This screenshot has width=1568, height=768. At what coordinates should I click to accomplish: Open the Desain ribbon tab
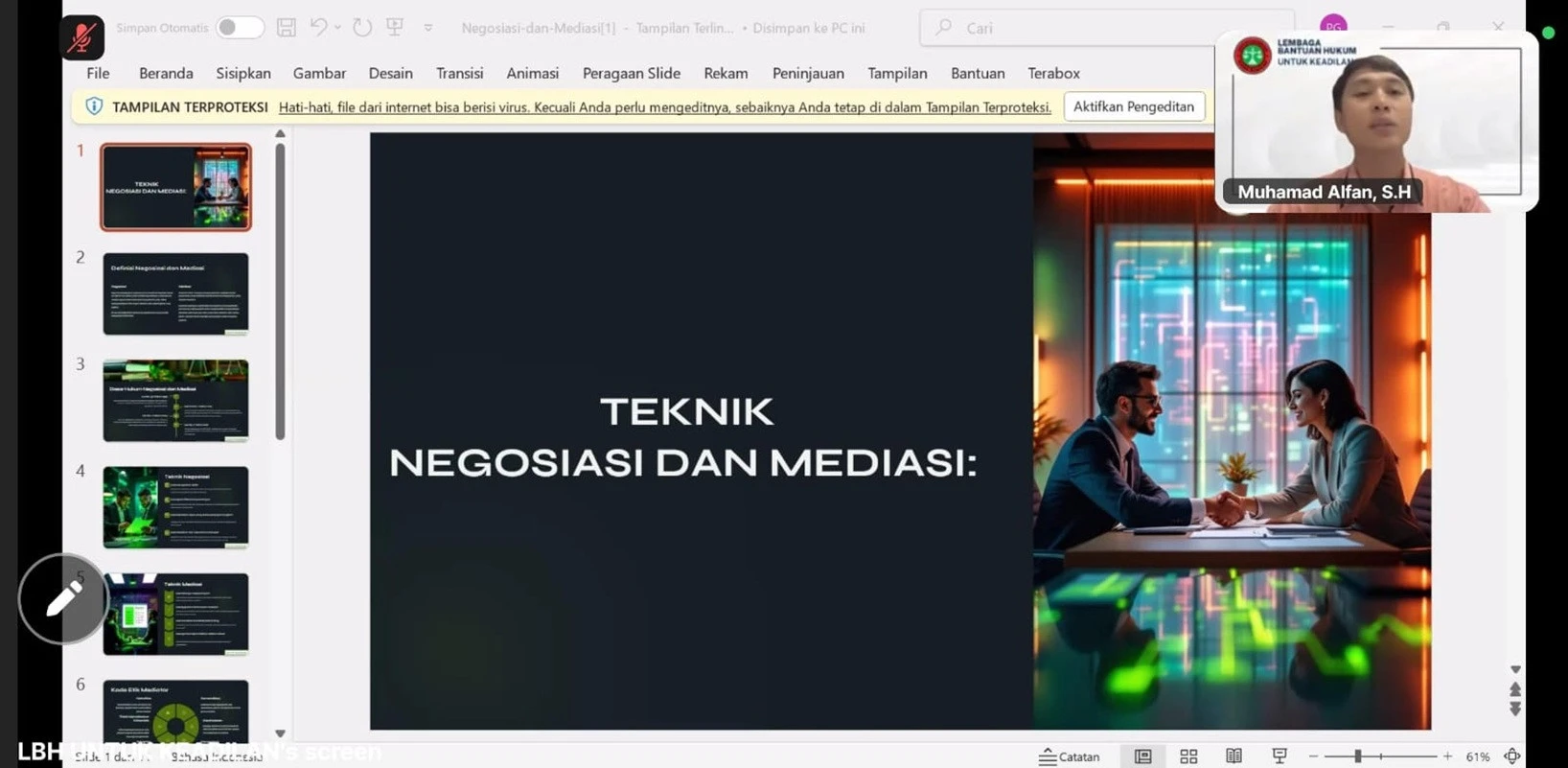pyautogui.click(x=390, y=73)
